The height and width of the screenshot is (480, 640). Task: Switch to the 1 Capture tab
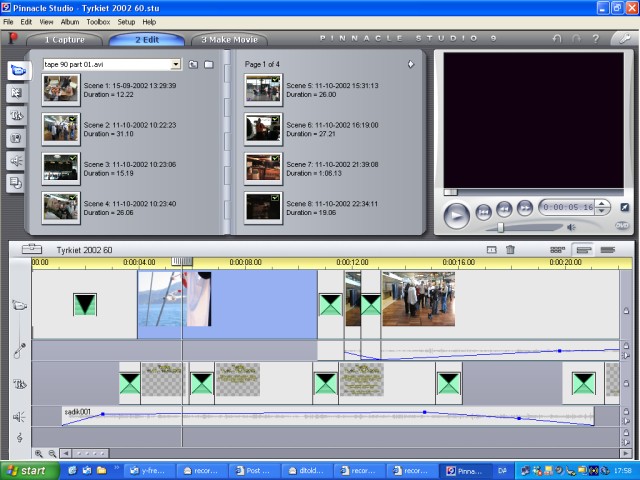(64, 40)
